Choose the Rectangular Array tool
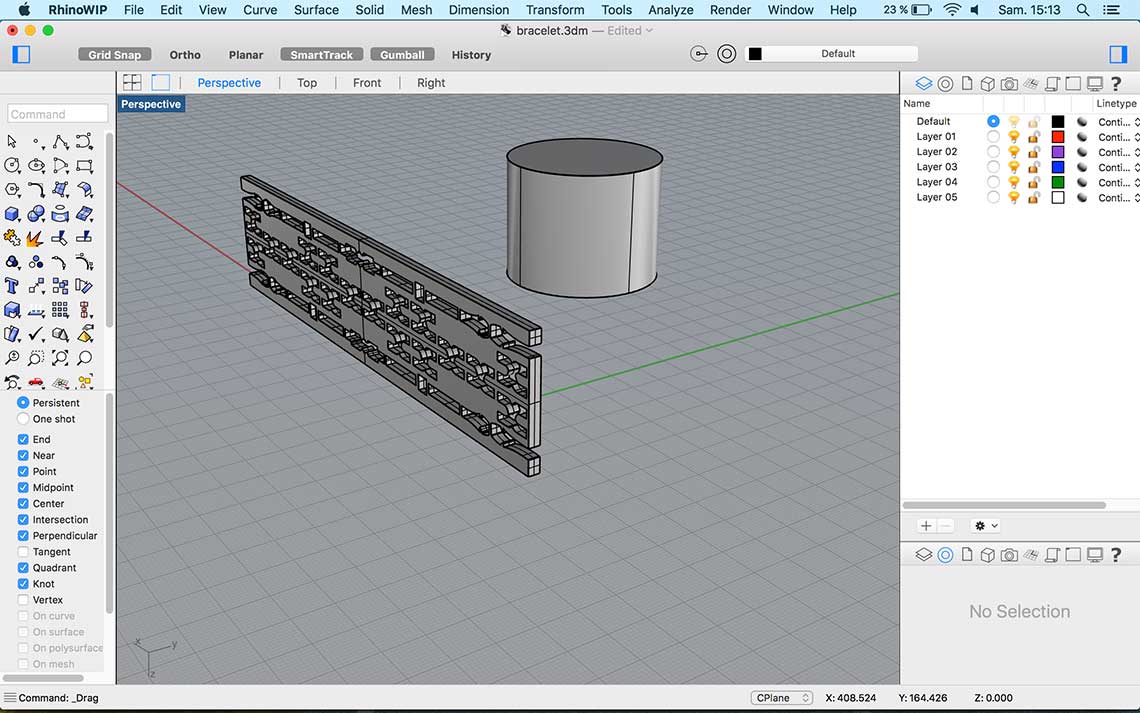 [60, 310]
